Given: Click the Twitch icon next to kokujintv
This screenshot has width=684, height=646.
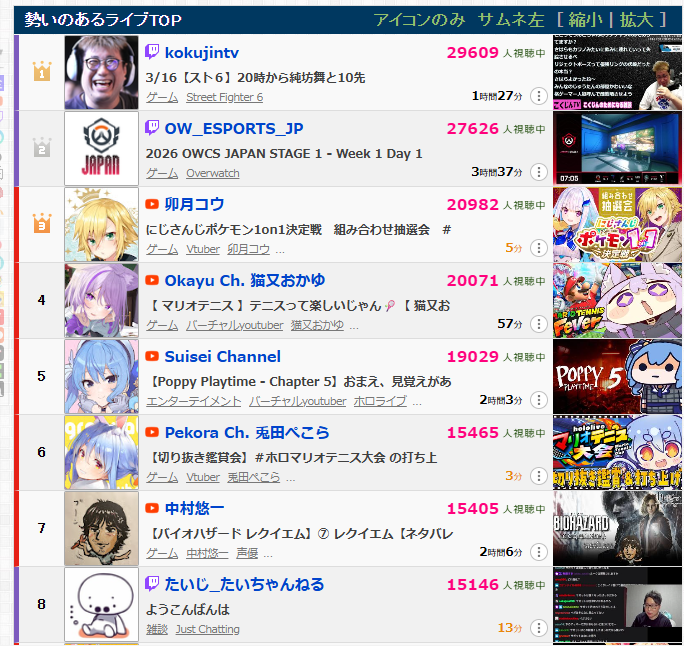Looking at the screenshot, I should point(152,52).
